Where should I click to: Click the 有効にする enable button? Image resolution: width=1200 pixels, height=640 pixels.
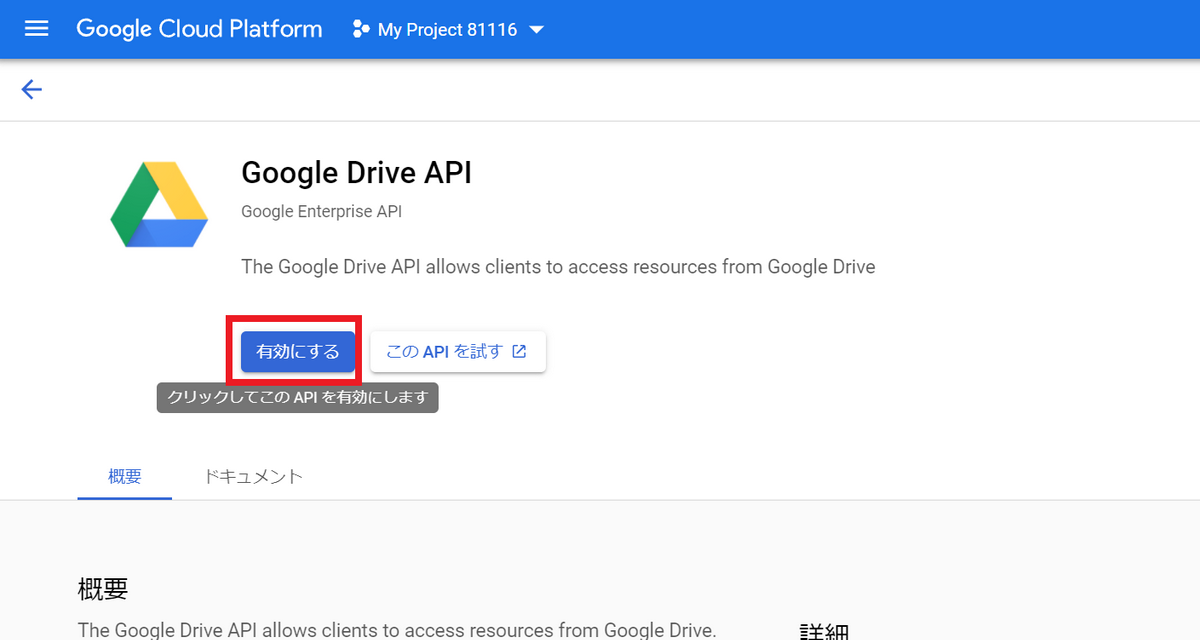[x=298, y=352]
